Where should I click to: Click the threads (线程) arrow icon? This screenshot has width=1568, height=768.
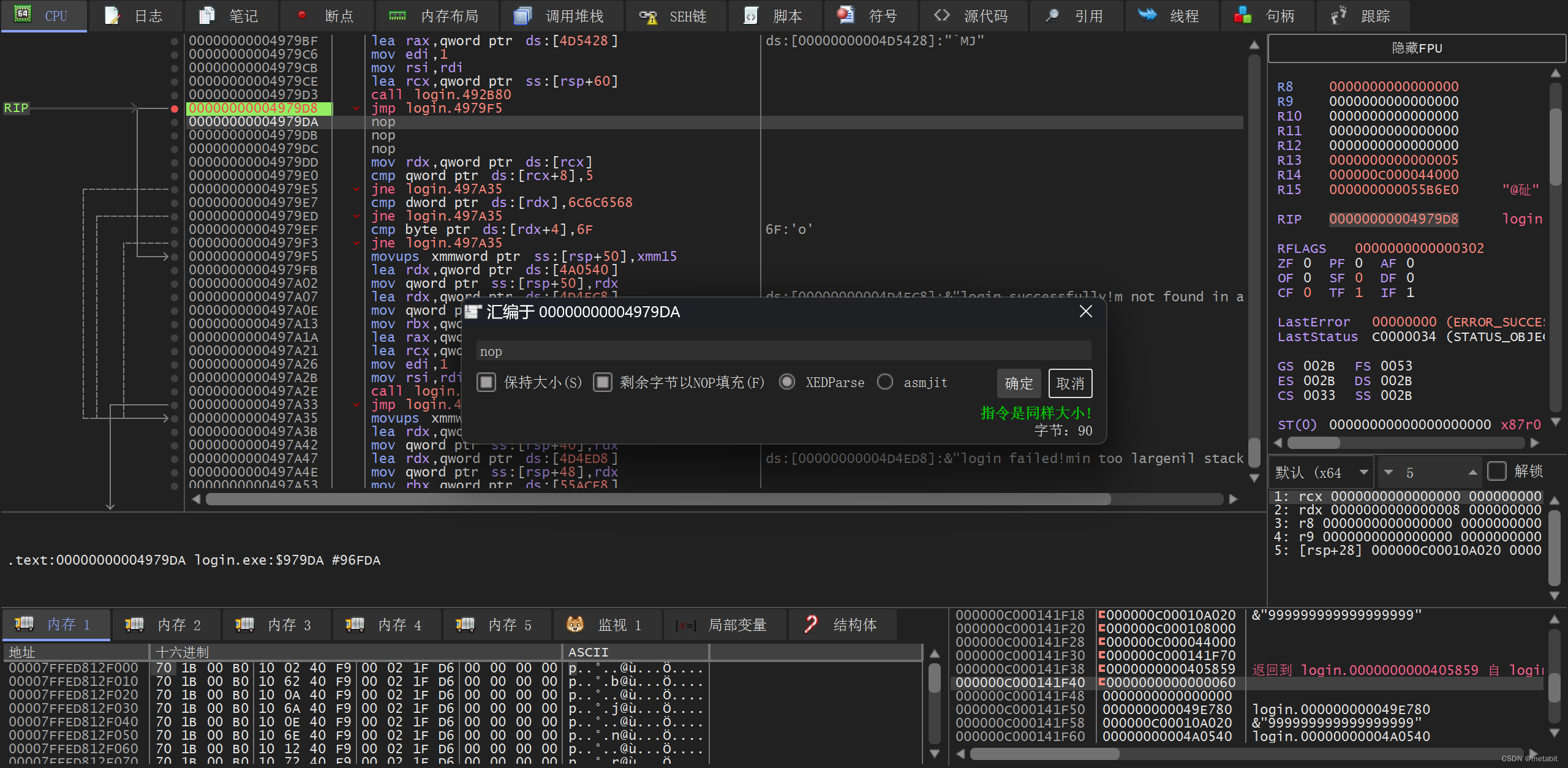(x=1147, y=15)
